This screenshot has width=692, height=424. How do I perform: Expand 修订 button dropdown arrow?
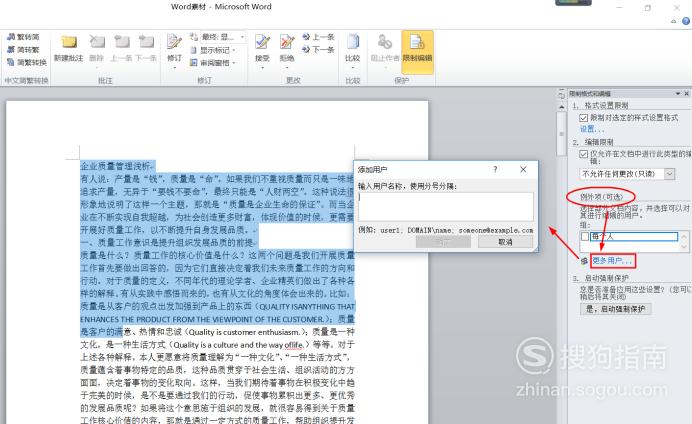point(174,68)
